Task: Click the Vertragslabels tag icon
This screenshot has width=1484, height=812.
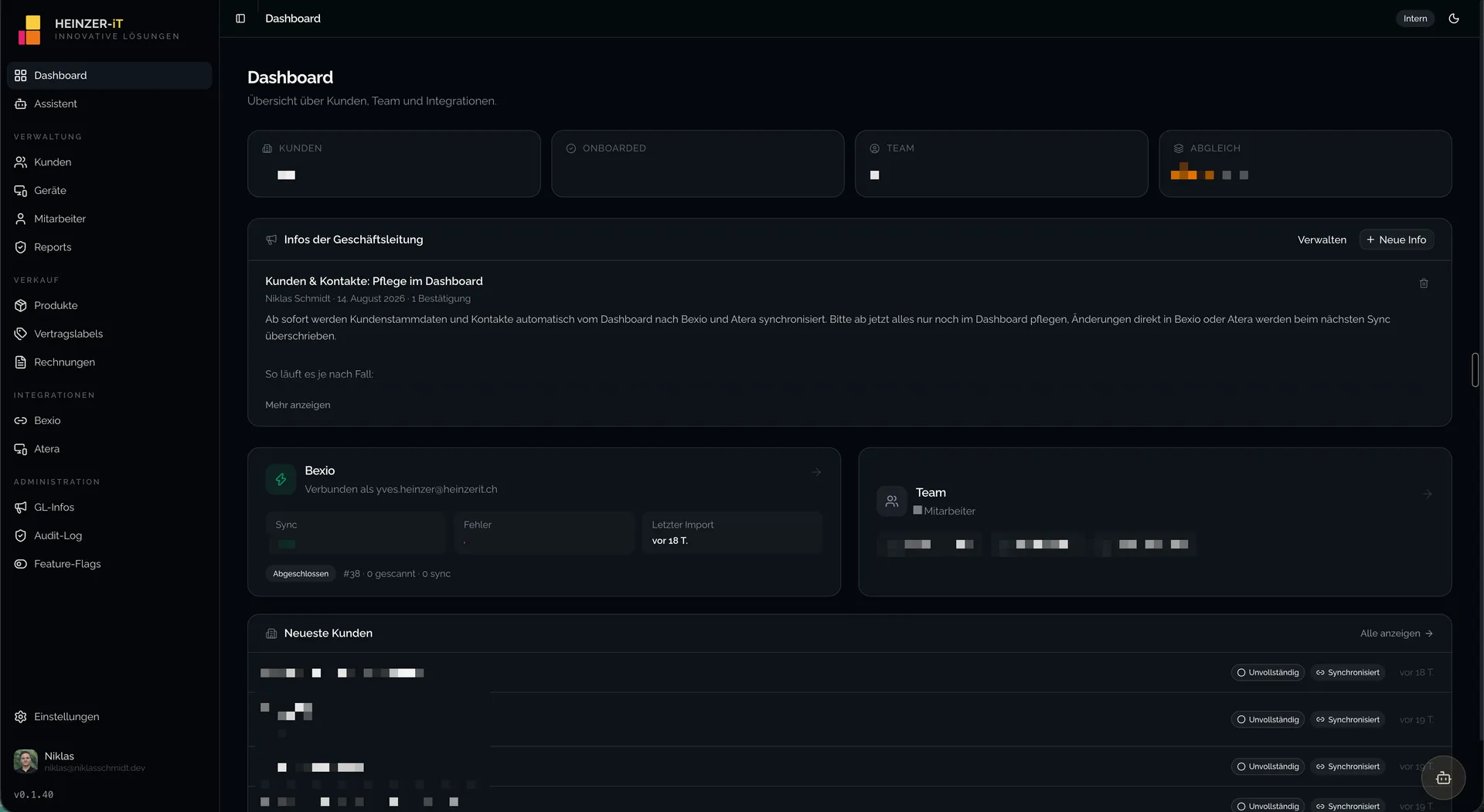Action: tap(21, 334)
